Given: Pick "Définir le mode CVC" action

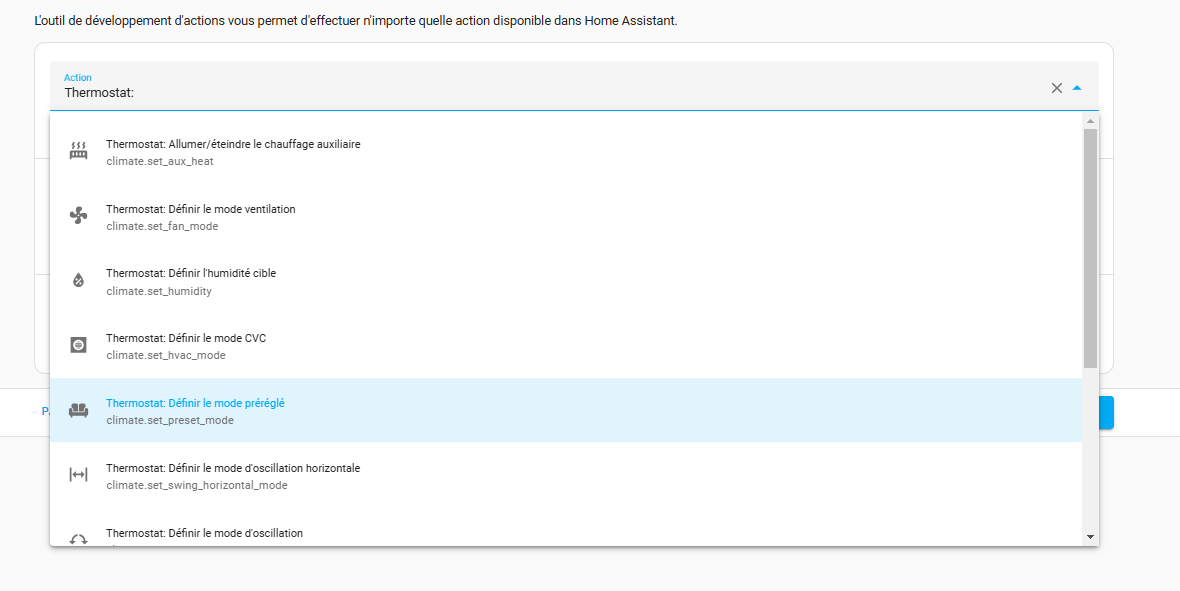Looking at the screenshot, I should [x=566, y=346].
